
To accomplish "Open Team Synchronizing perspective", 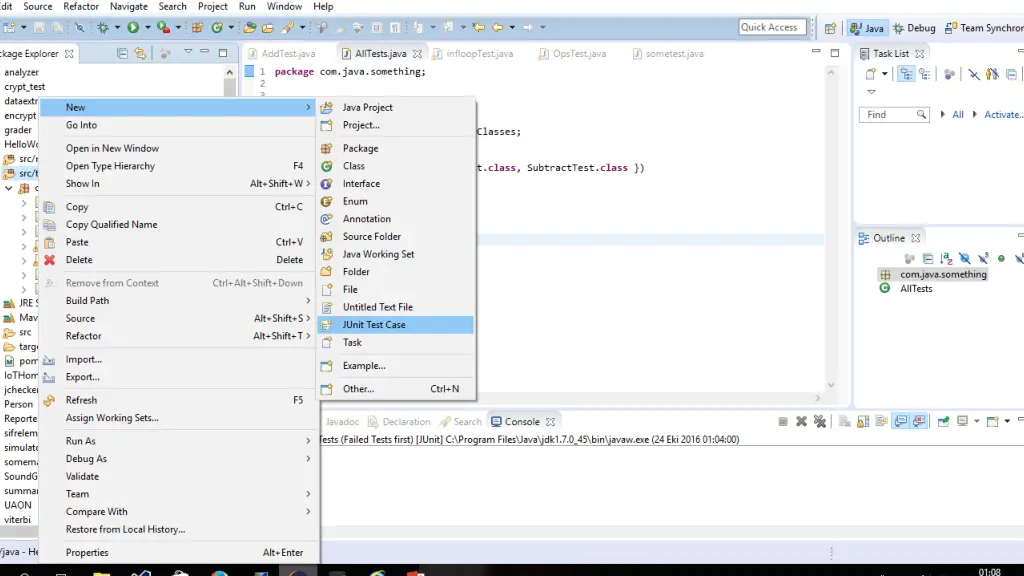I will tap(984, 28).
